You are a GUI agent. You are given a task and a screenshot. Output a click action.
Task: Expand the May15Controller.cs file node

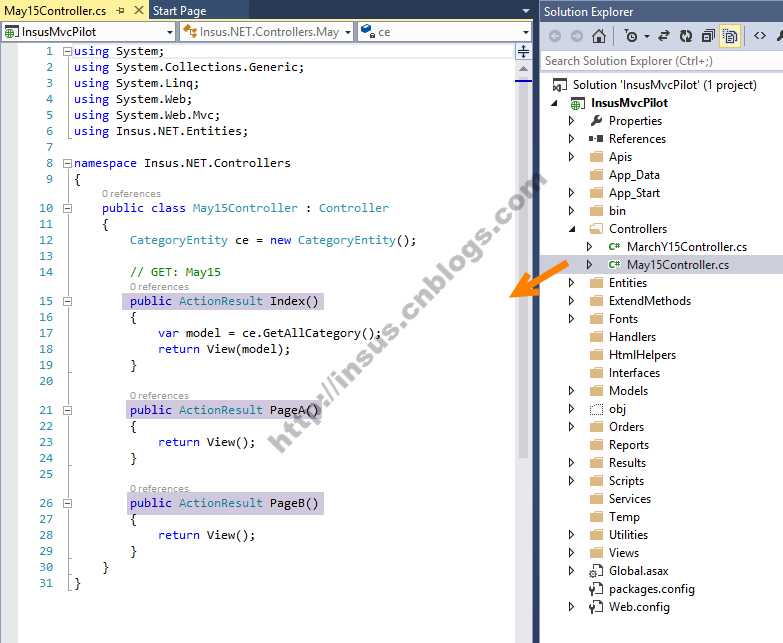pyautogui.click(x=590, y=265)
